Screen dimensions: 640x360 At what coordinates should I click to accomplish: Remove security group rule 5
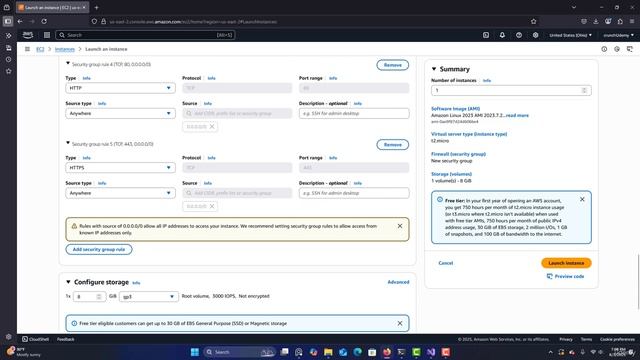coord(393,144)
